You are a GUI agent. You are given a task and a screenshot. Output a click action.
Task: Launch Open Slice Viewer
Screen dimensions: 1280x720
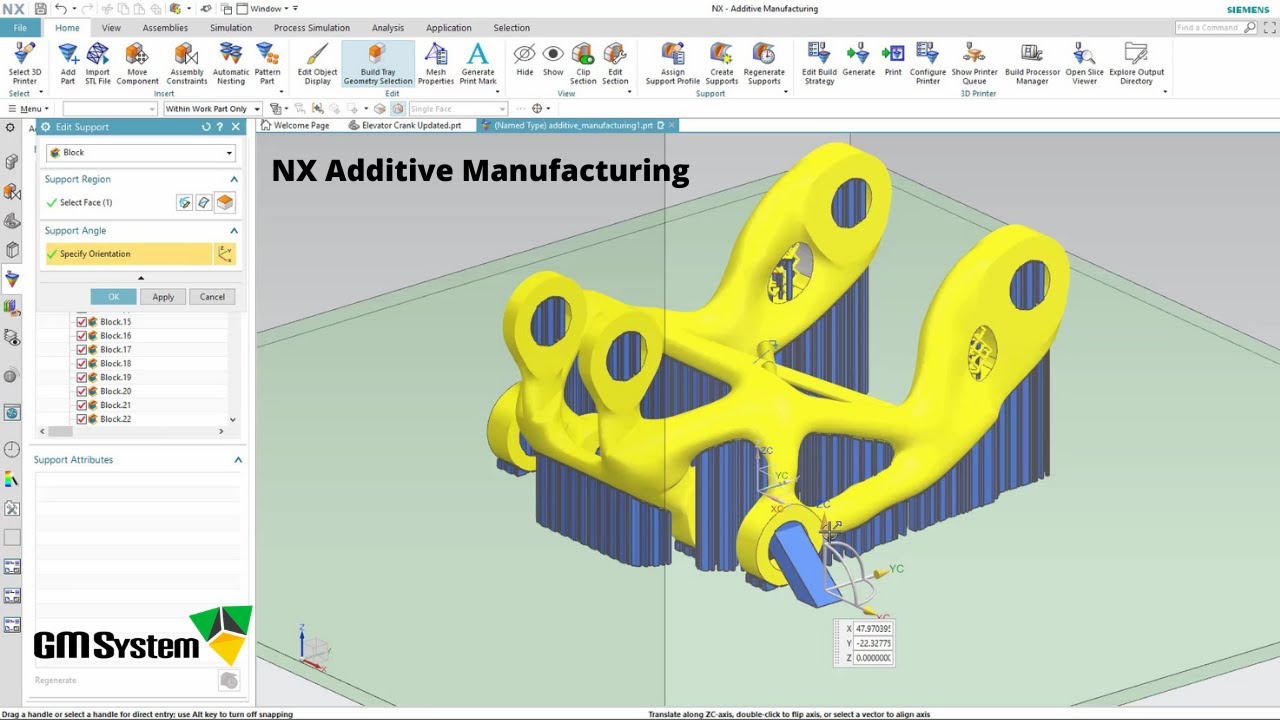click(x=1084, y=63)
